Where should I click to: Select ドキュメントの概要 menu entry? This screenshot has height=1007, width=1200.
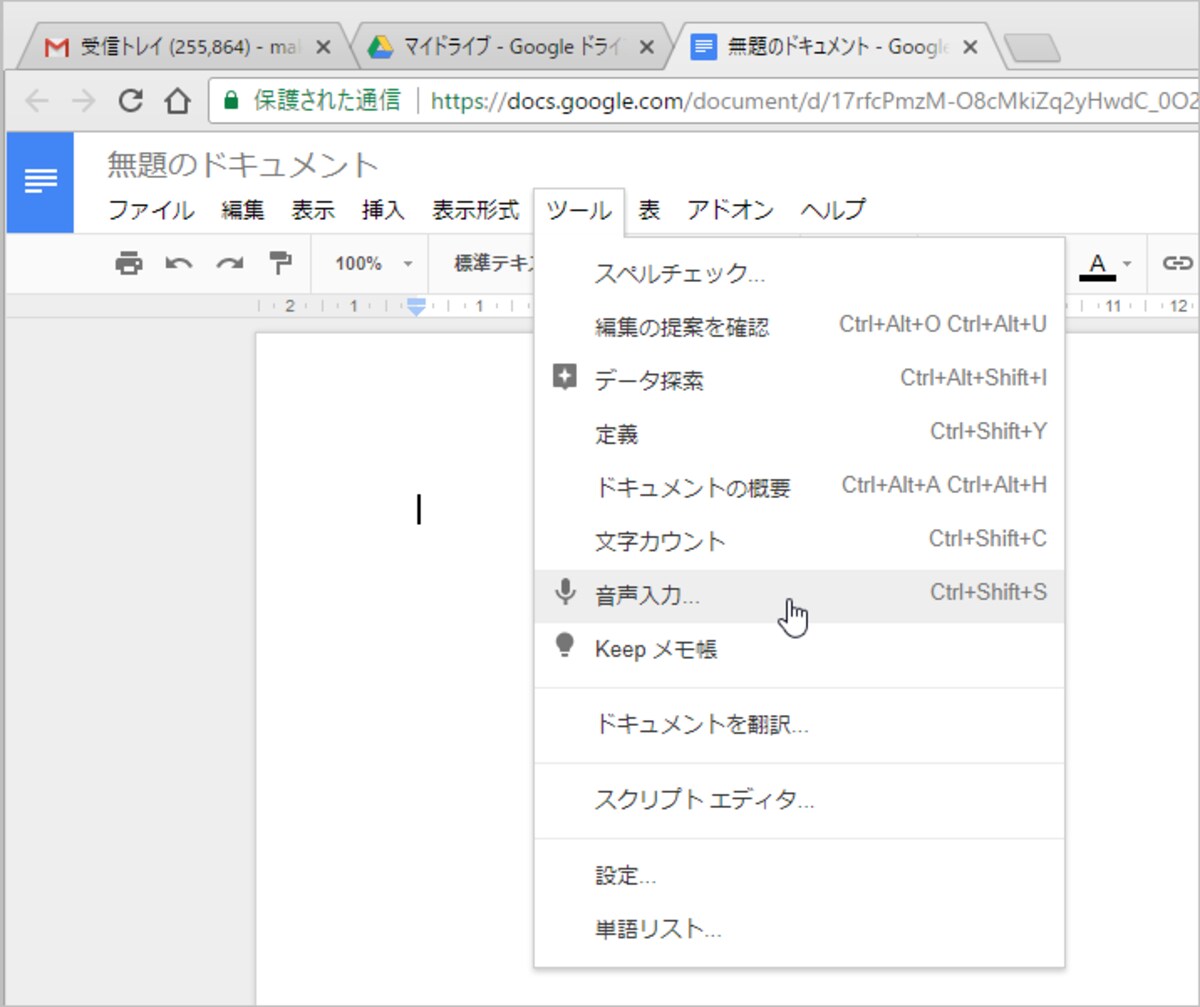[x=799, y=487]
